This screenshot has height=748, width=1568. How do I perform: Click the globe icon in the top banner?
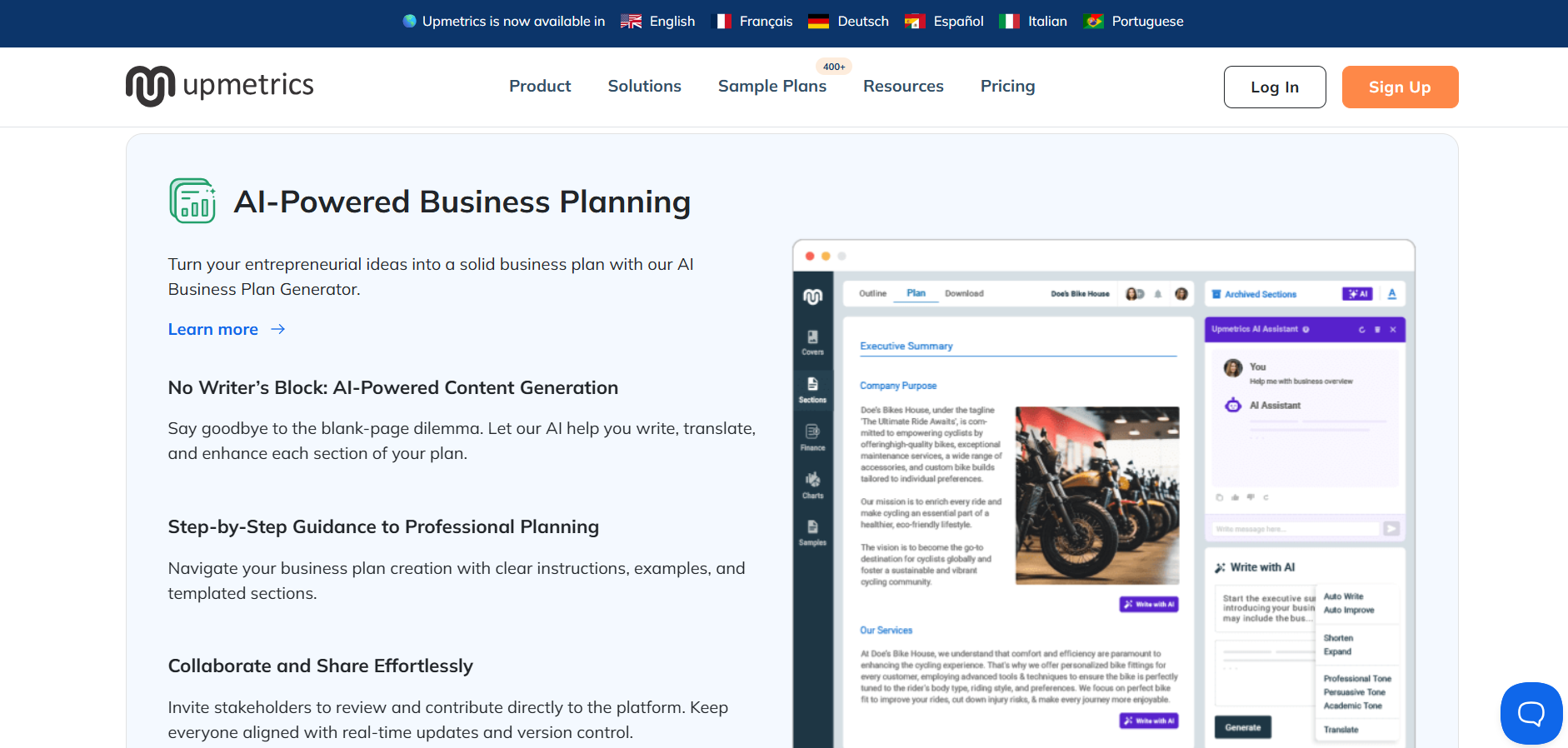click(x=409, y=21)
